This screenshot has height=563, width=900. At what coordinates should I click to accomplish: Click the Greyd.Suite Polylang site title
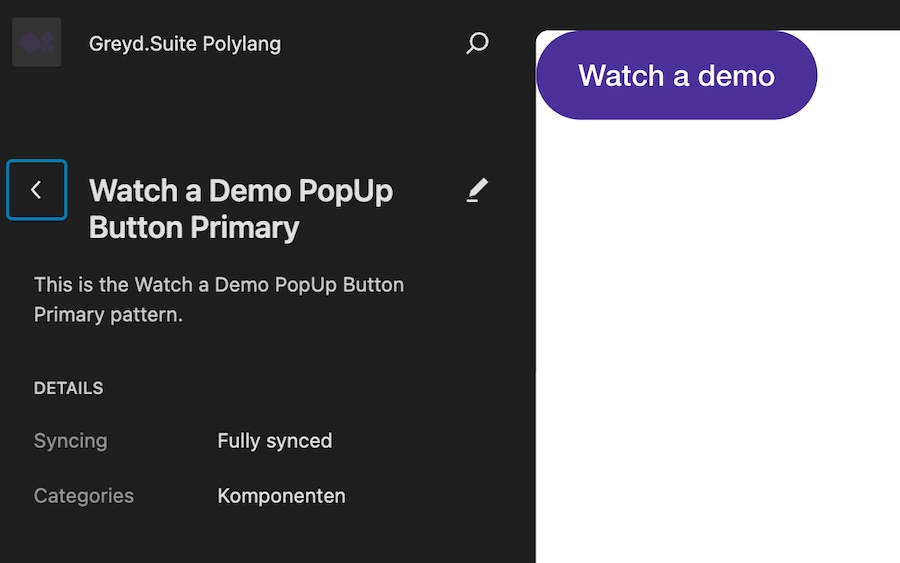(185, 44)
